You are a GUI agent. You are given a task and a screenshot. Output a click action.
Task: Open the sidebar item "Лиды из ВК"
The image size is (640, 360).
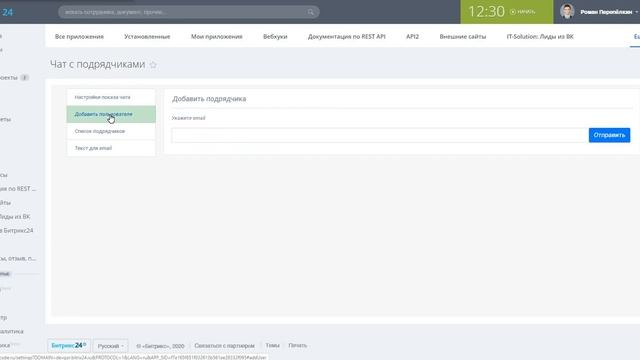click(x=15, y=216)
